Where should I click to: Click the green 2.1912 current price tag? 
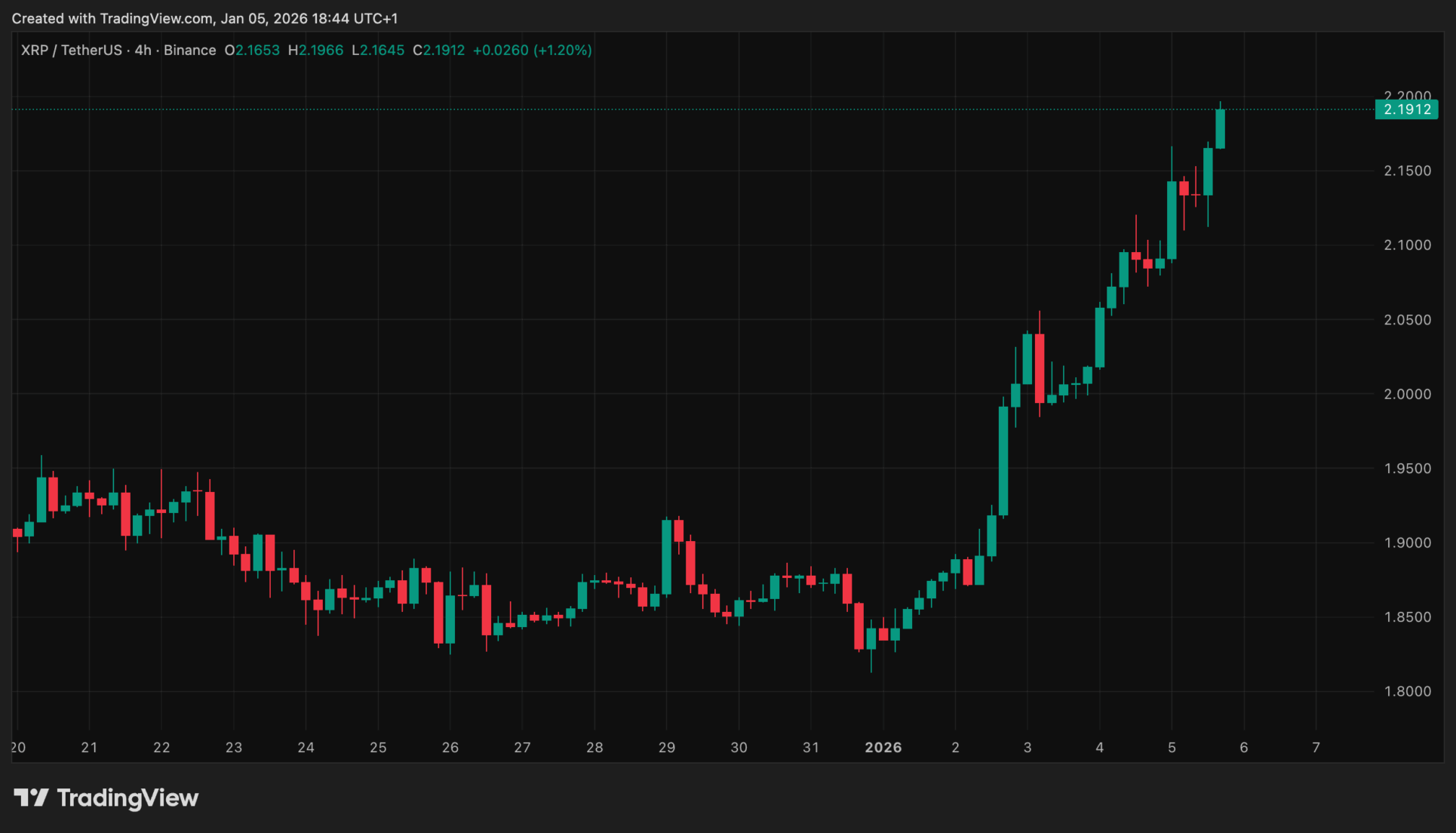(x=1406, y=109)
